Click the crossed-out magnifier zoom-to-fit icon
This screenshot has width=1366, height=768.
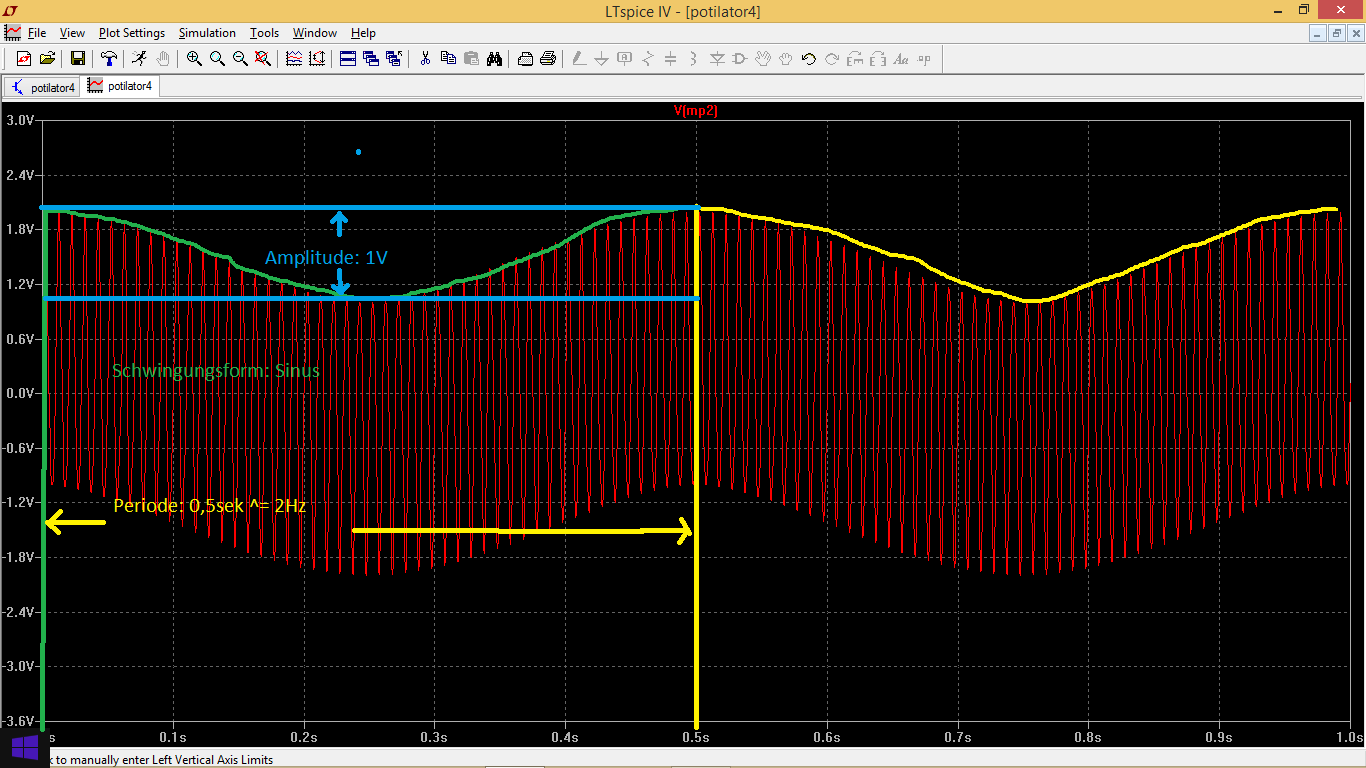click(x=263, y=59)
